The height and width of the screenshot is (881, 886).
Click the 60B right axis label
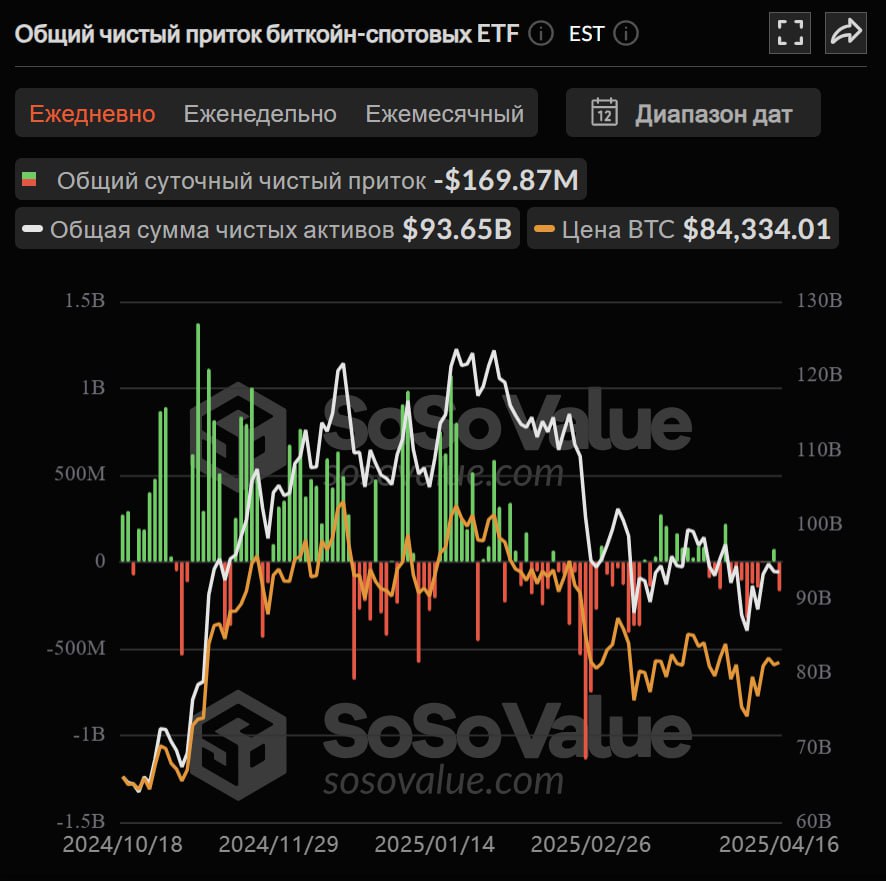point(814,821)
